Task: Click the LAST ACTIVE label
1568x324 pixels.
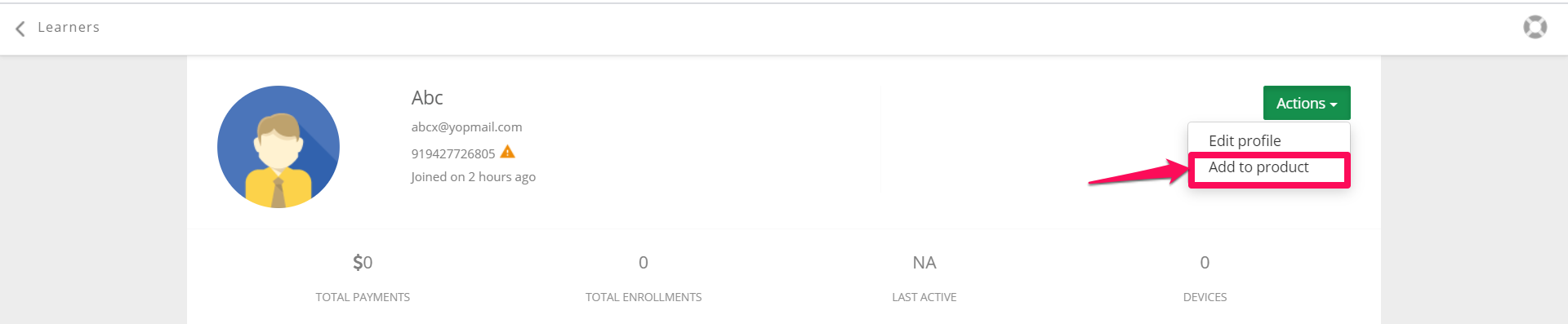Action: pyautogui.click(x=924, y=297)
